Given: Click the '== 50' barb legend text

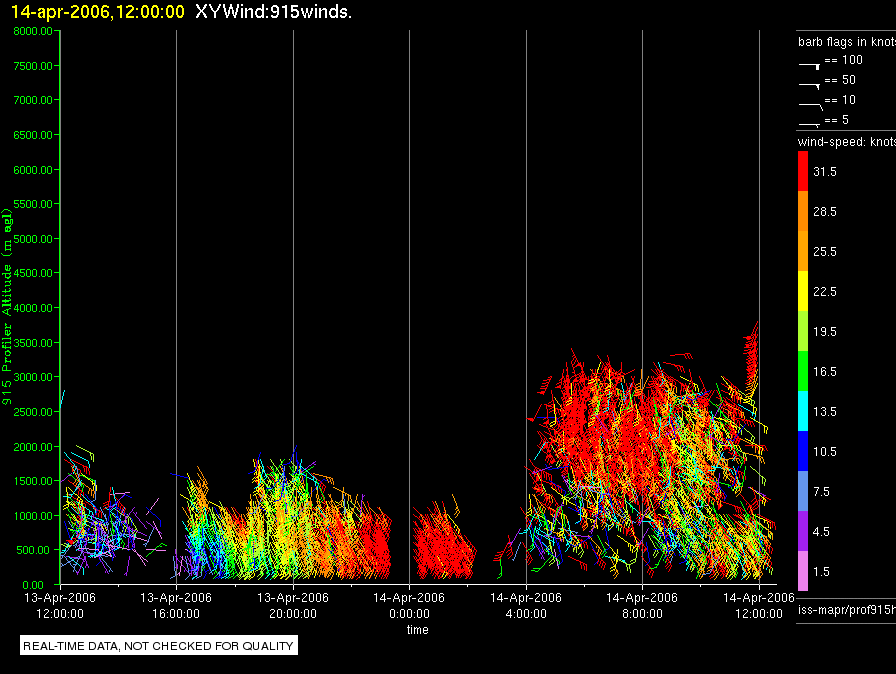Looking at the screenshot, I should click(841, 80).
